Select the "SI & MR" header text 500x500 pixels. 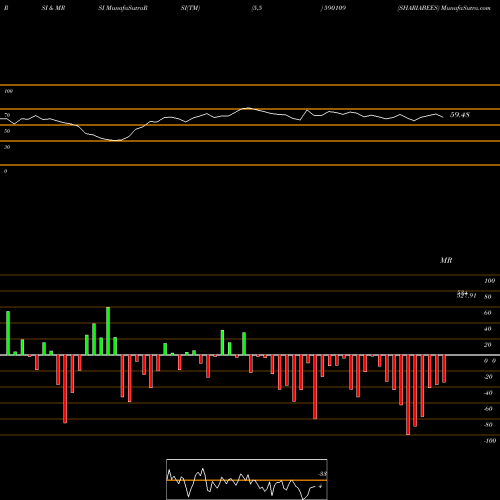[53, 8]
